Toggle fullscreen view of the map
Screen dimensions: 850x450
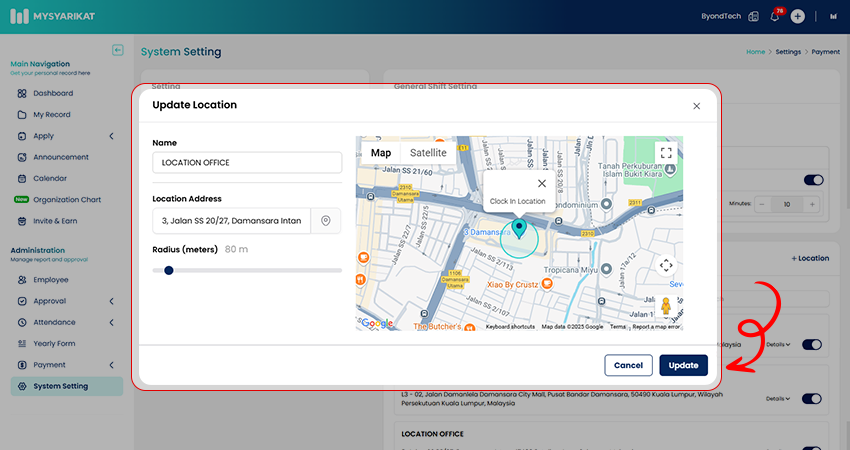(x=666, y=153)
